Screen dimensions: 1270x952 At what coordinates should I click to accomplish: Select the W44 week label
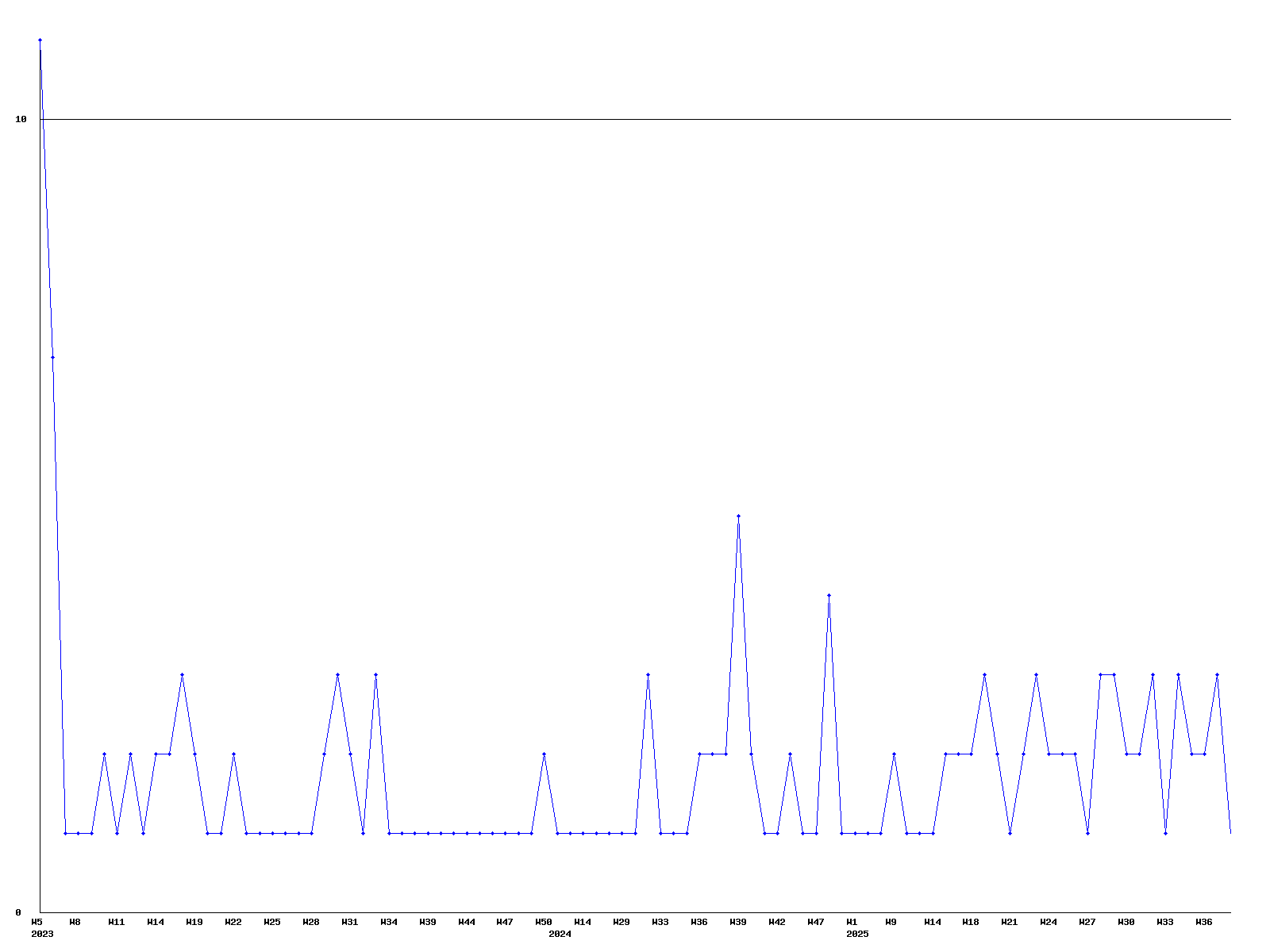467,922
